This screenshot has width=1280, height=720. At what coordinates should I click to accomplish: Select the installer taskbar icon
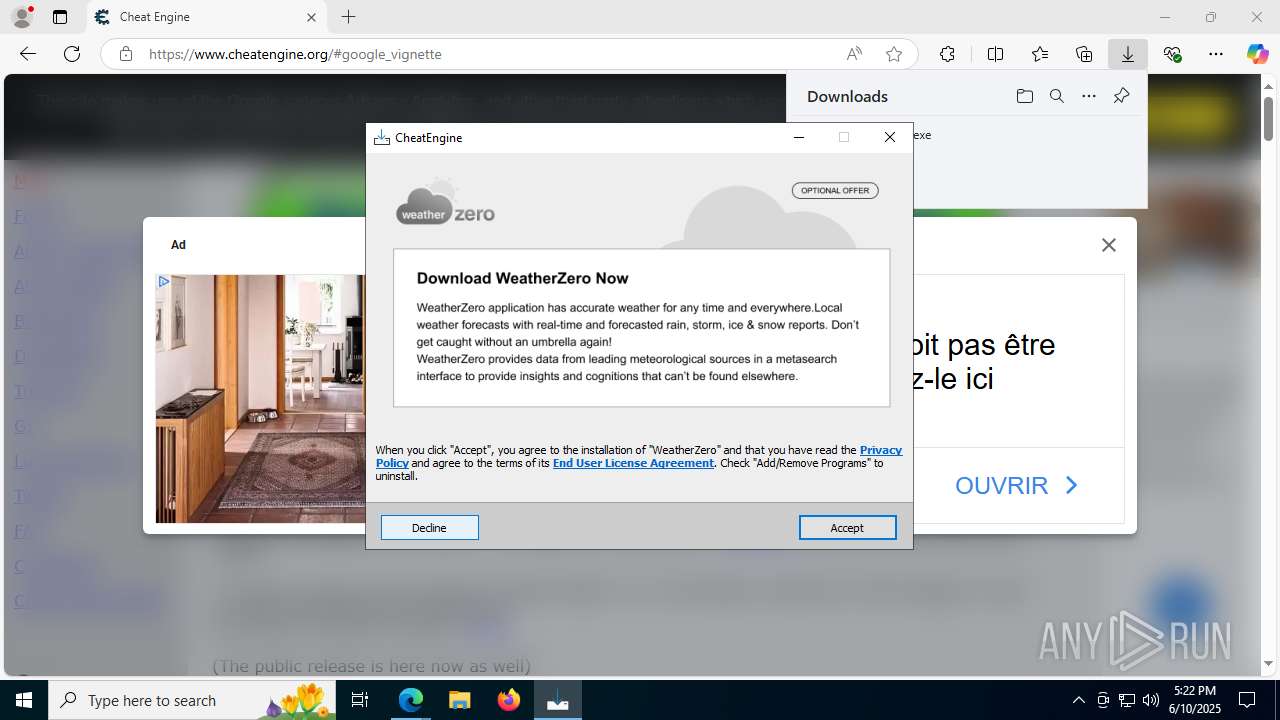[x=557, y=700]
